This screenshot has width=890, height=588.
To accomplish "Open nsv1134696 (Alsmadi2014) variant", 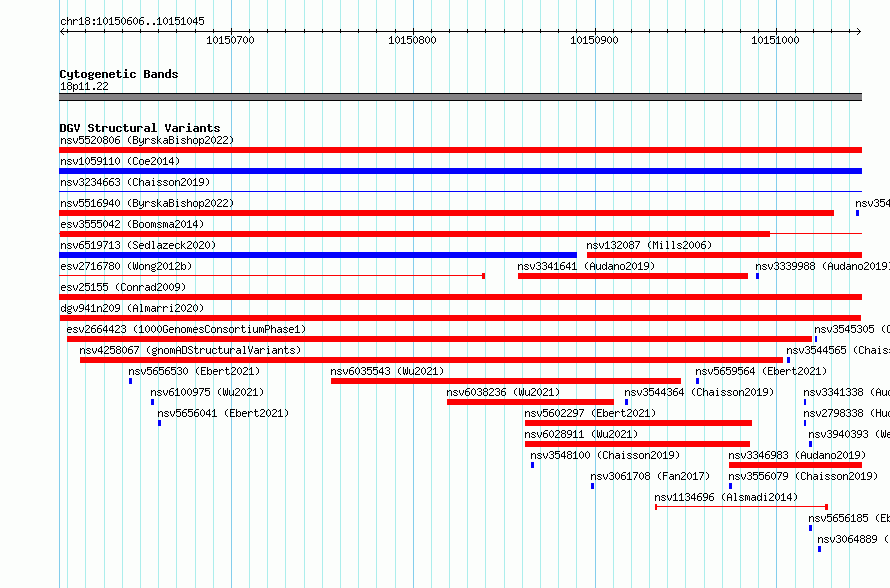I will [726, 497].
